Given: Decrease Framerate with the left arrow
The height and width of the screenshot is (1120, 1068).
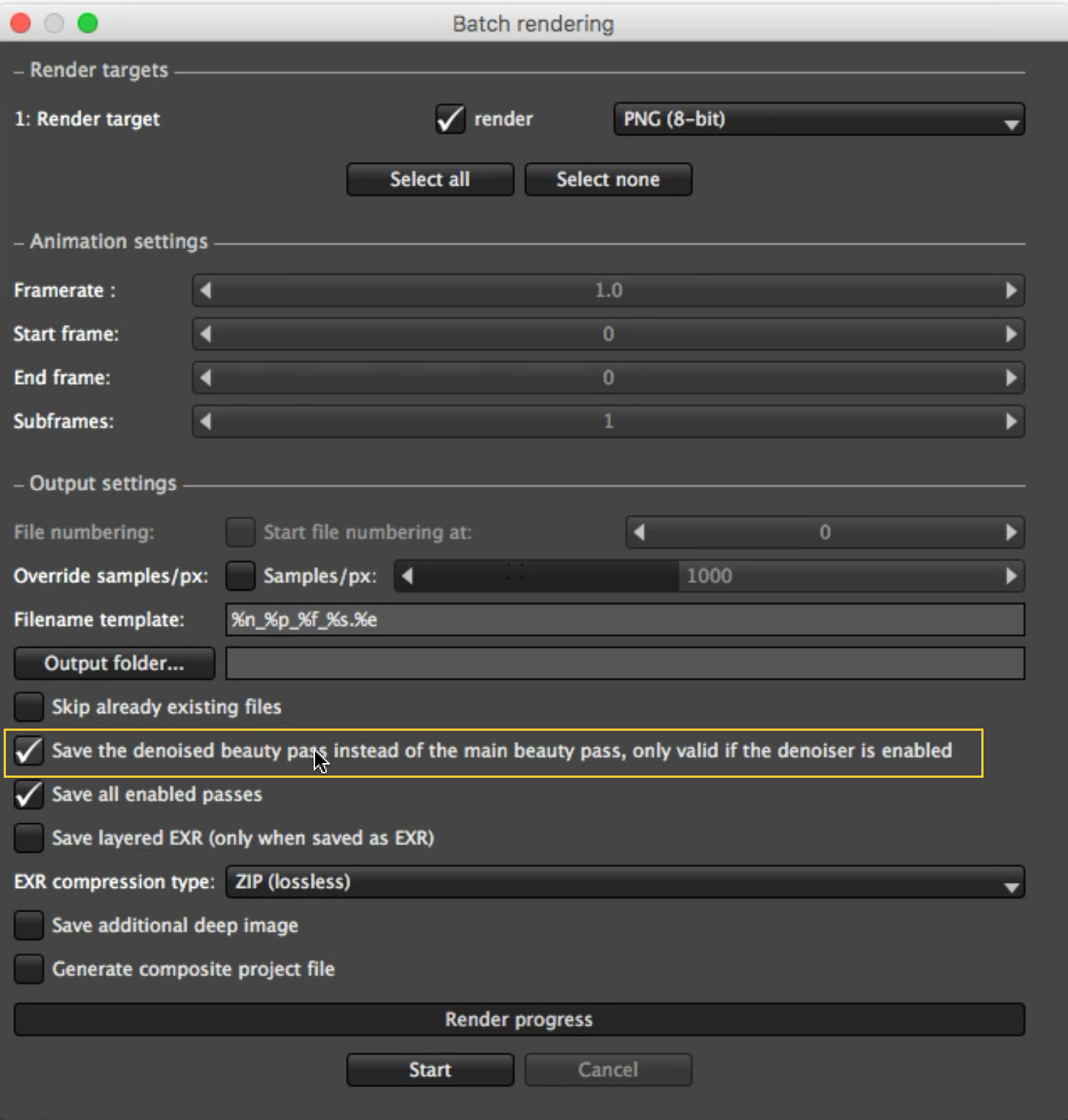Looking at the screenshot, I should coord(206,290).
